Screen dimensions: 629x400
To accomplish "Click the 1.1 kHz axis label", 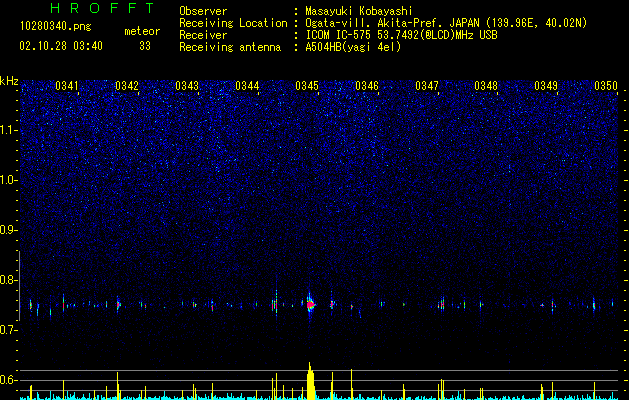I will pos(8,130).
